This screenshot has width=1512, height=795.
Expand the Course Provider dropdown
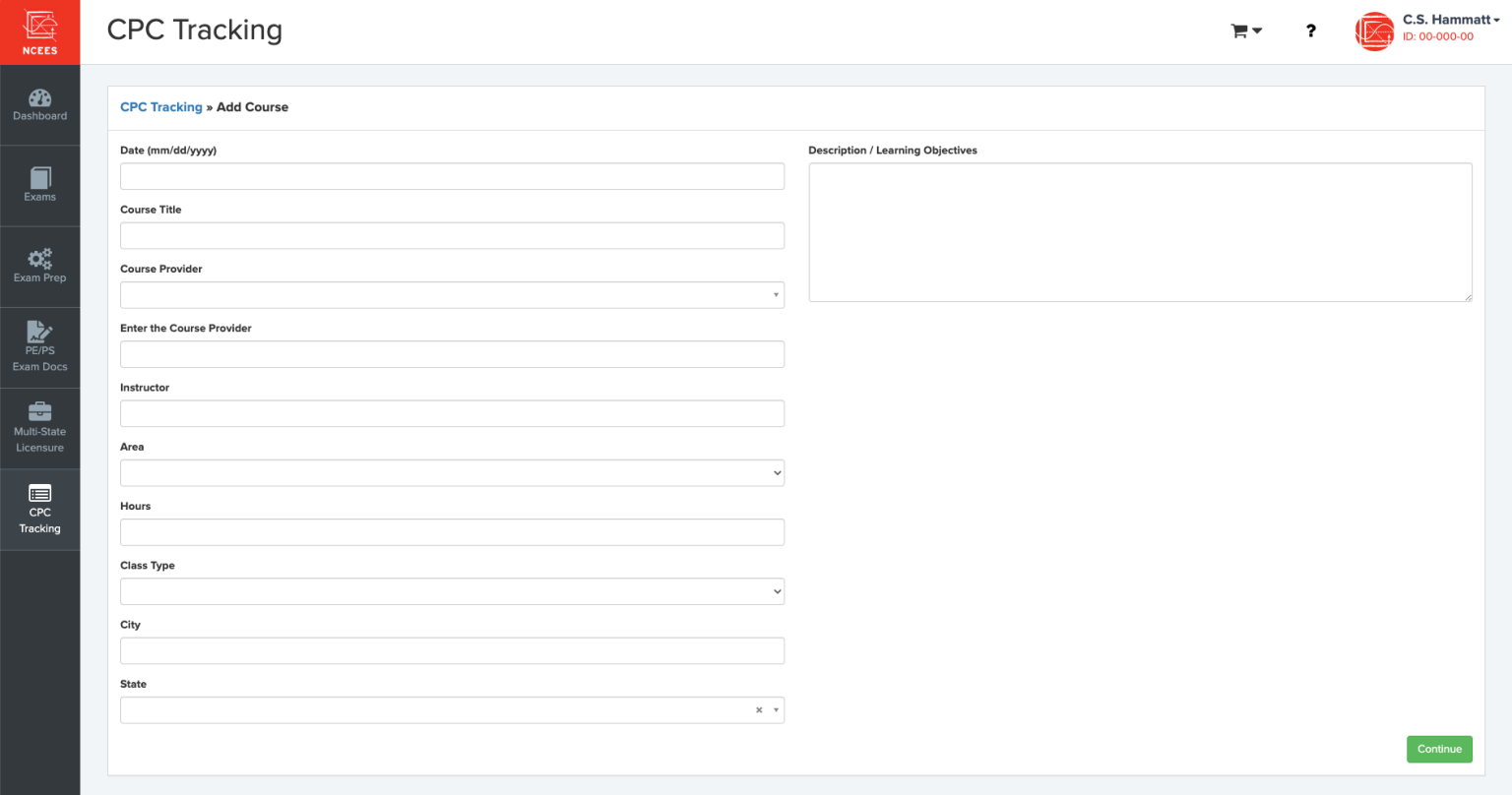coord(452,295)
